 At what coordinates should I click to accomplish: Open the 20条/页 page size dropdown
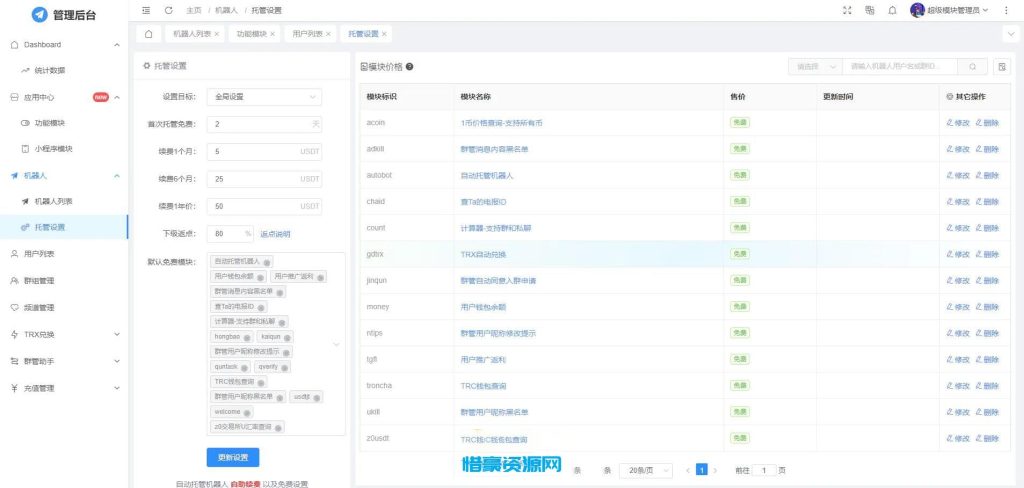(x=645, y=470)
